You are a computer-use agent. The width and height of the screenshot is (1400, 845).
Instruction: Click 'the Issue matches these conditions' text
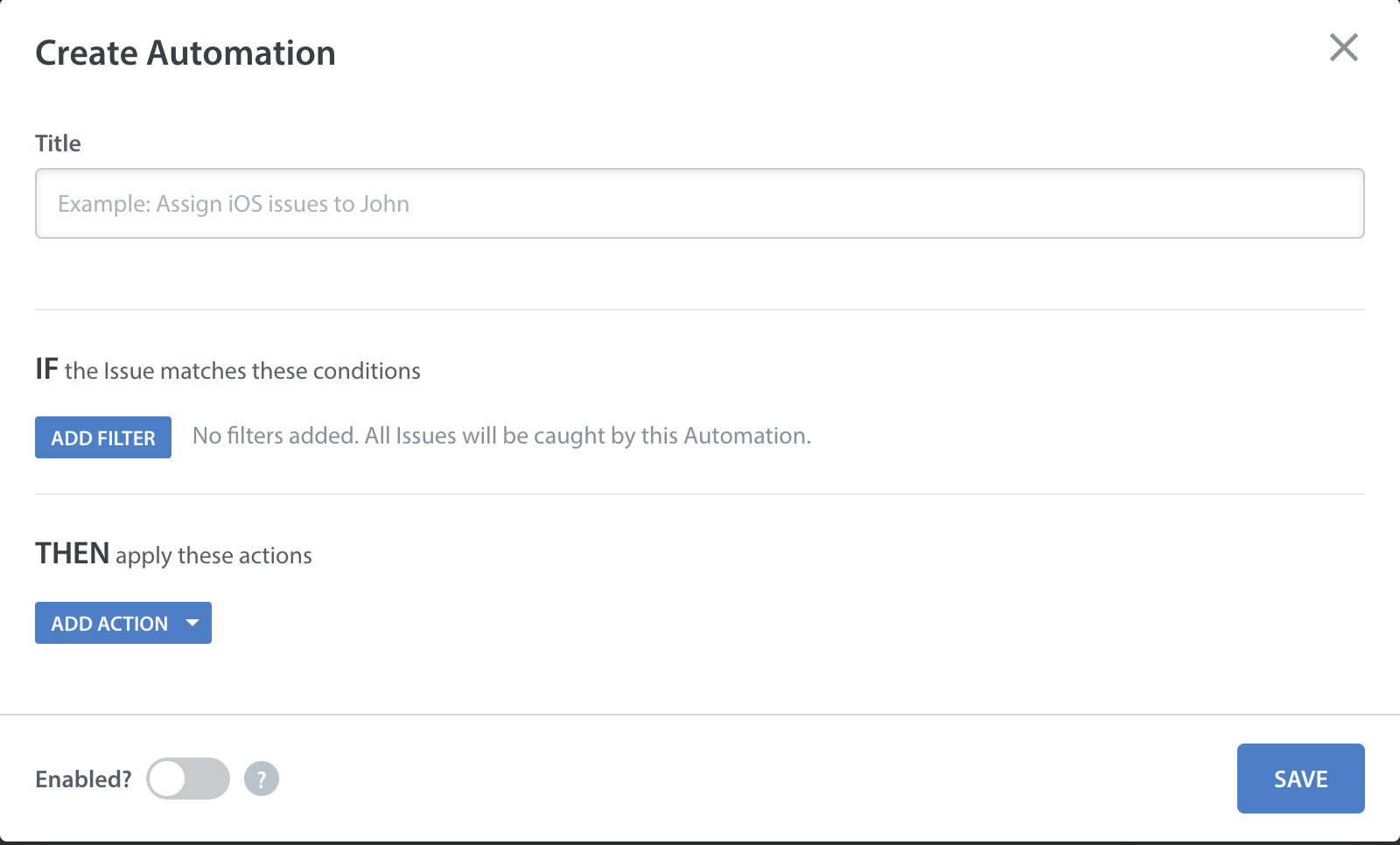242,371
